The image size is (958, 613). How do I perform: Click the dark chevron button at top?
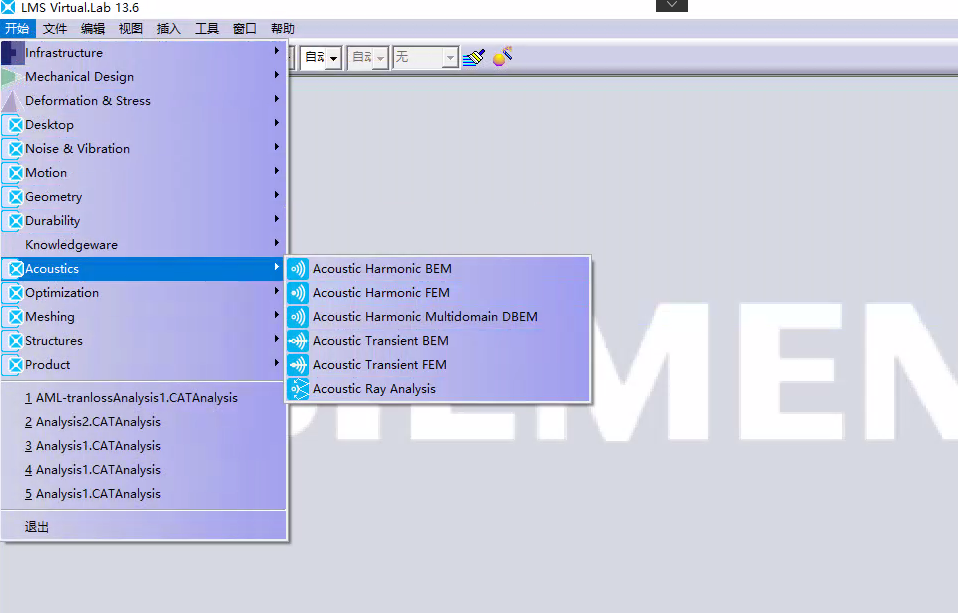(x=672, y=6)
